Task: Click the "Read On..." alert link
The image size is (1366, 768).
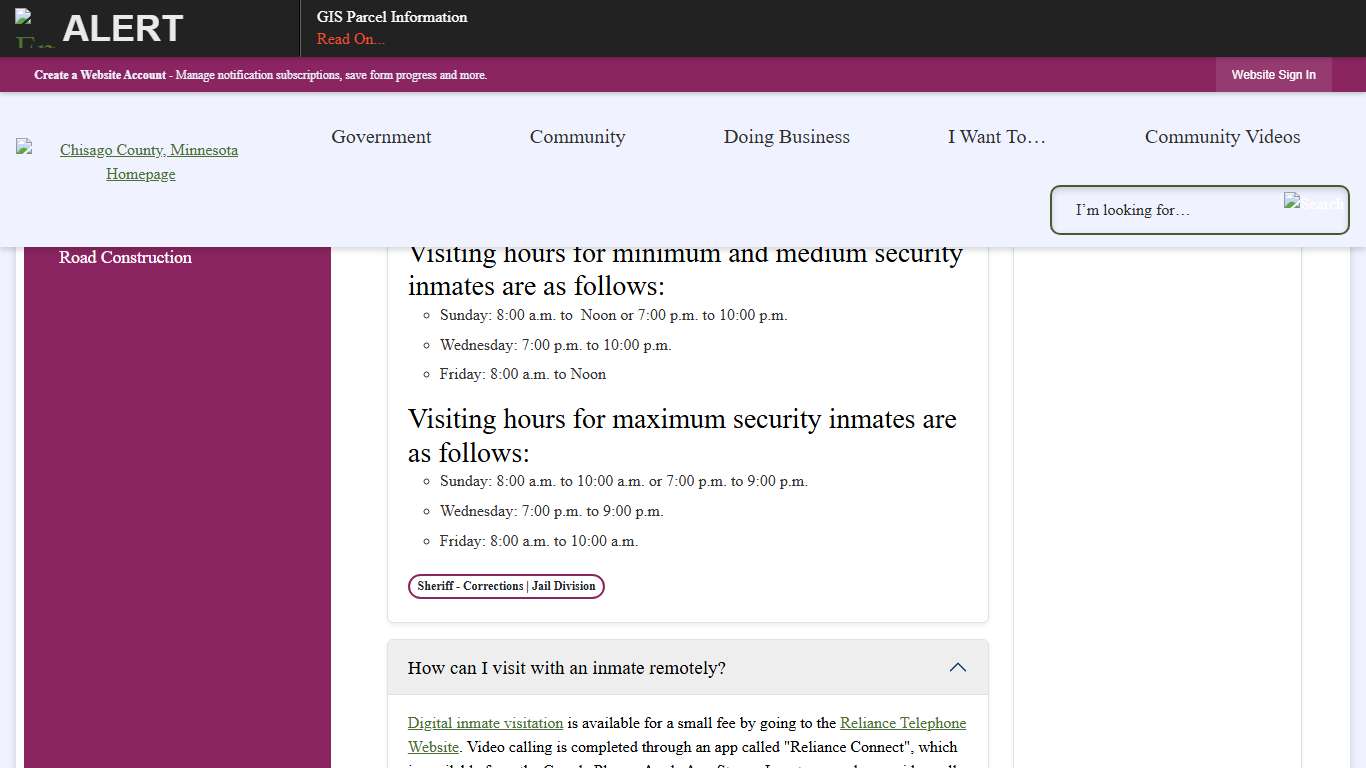Action: [350, 38]
